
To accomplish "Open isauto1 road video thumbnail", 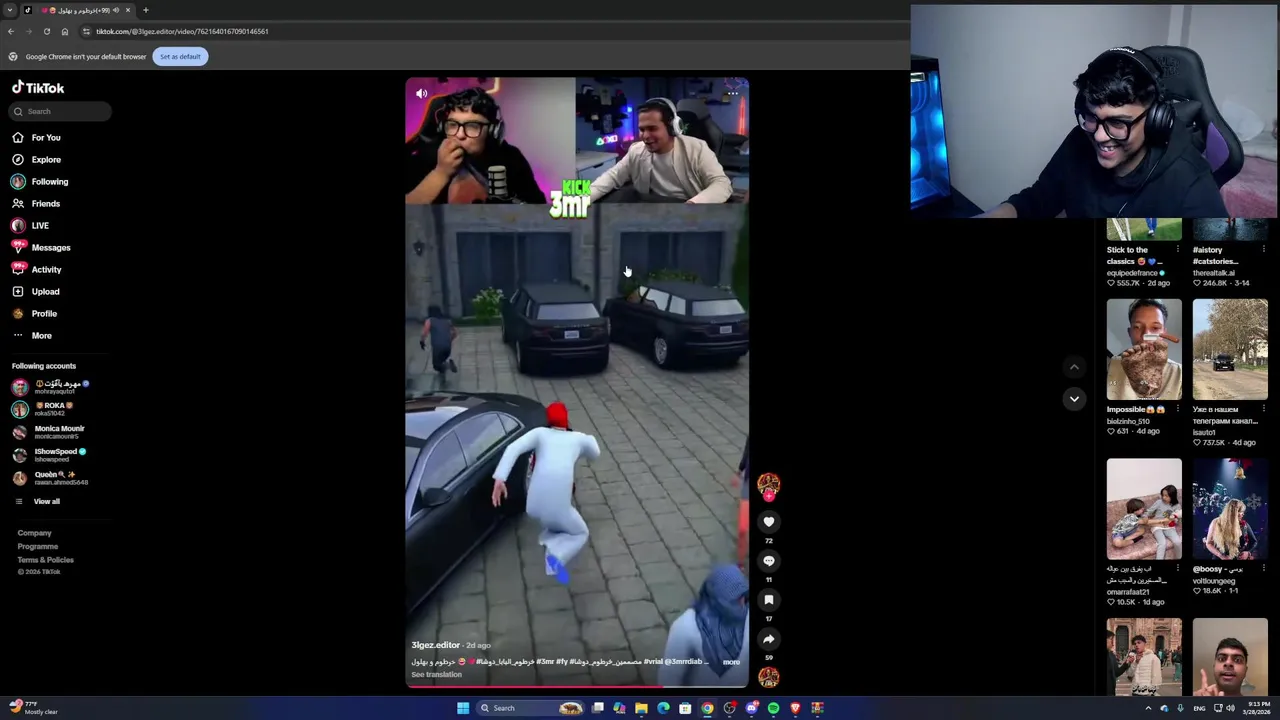I will coord(1230,349).
